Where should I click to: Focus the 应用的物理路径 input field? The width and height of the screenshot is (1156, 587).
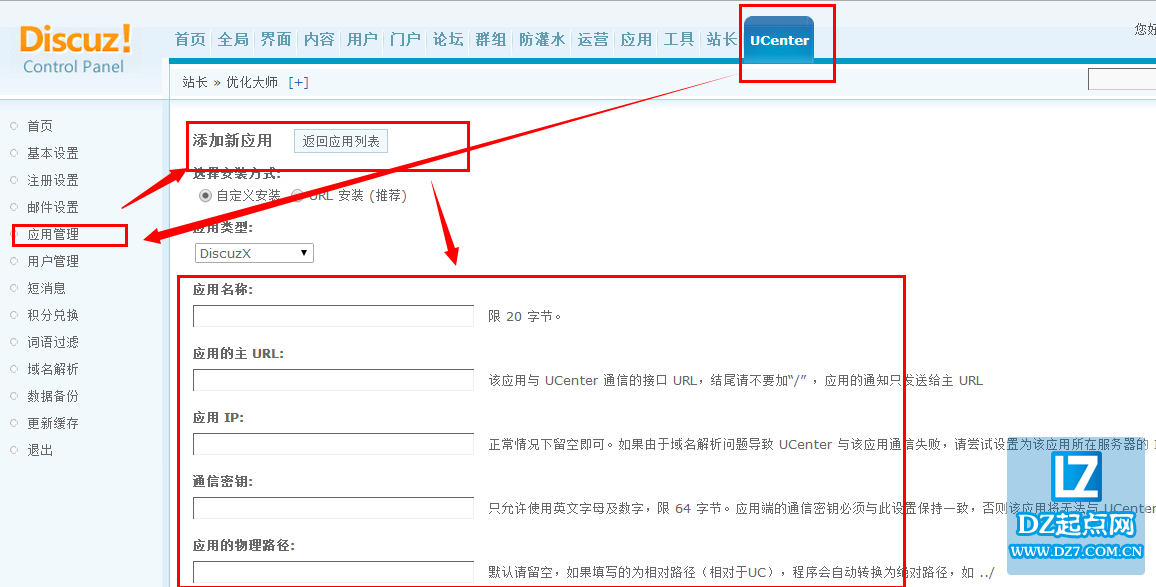click(x=333, y=572)
